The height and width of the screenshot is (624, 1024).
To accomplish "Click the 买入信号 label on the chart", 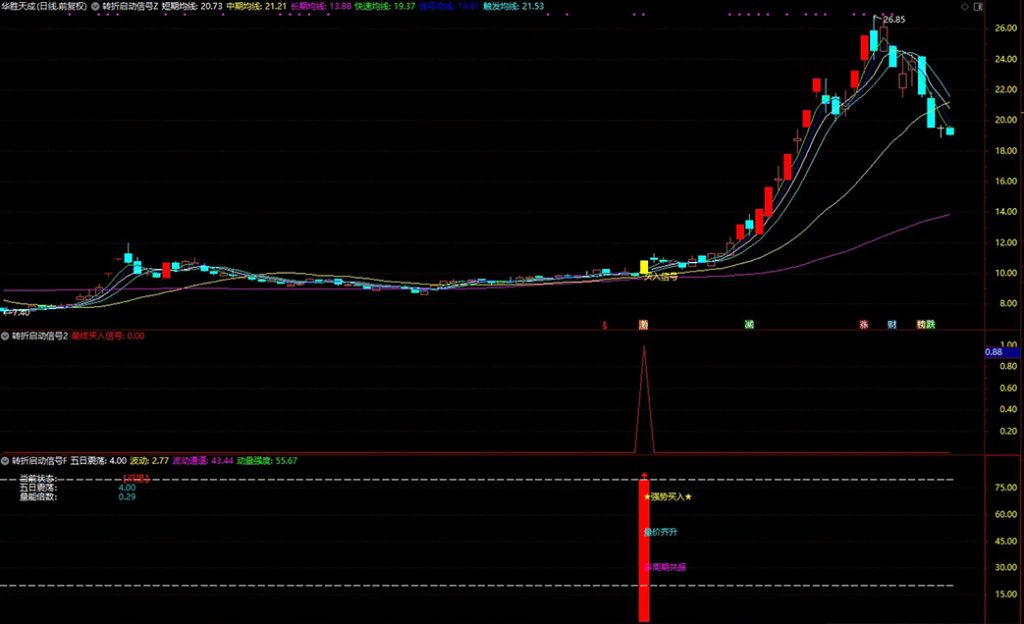I will coord(661,277).
